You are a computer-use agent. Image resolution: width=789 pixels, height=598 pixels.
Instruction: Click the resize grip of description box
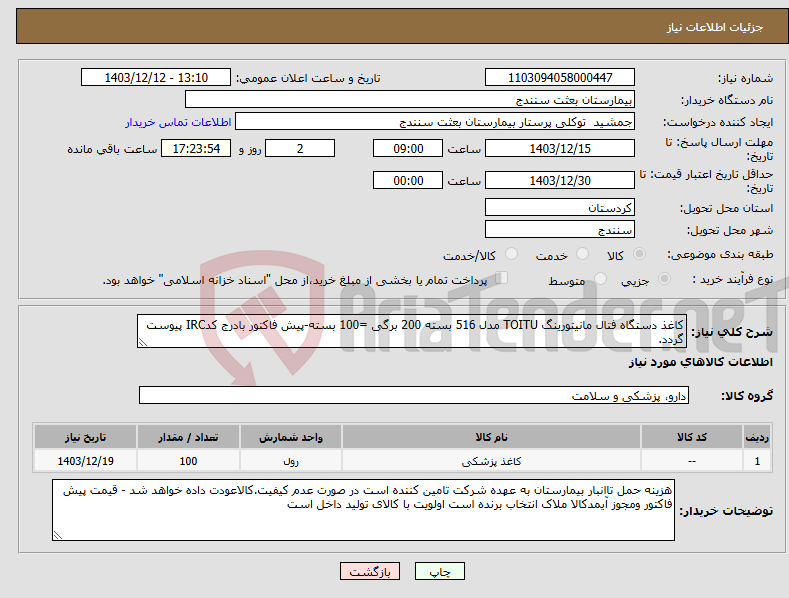coord(142,342)
